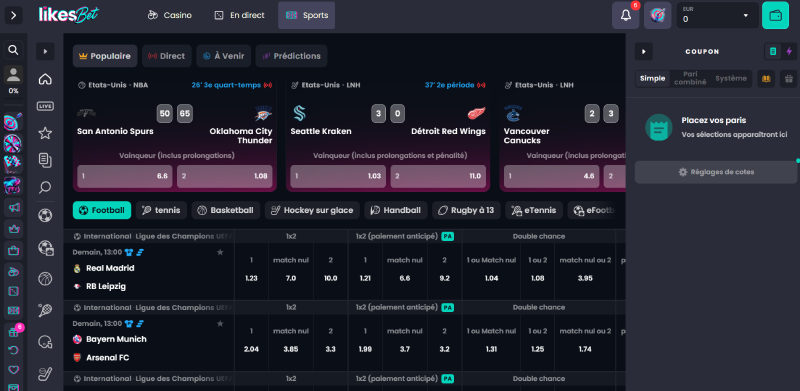Open the user profile avatar showing 0%

tap(13, 76)
